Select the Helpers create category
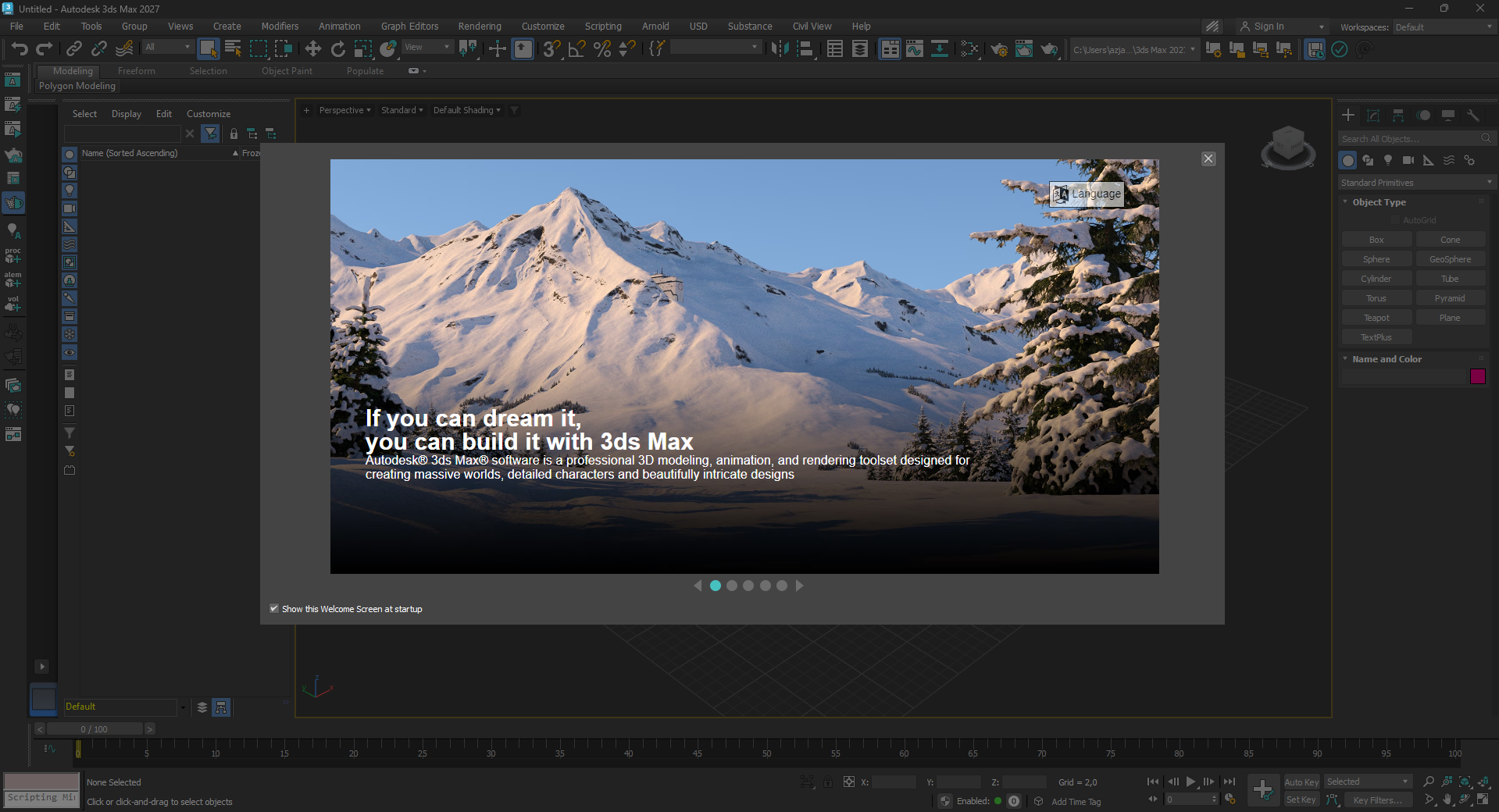Viewport: 1499px width, 812px height. 1429,160
